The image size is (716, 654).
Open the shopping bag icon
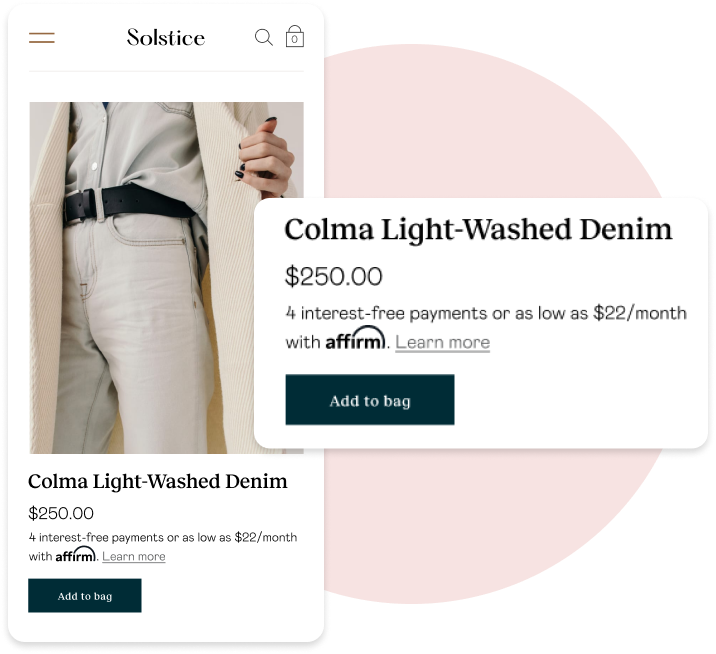pos(295,36)
